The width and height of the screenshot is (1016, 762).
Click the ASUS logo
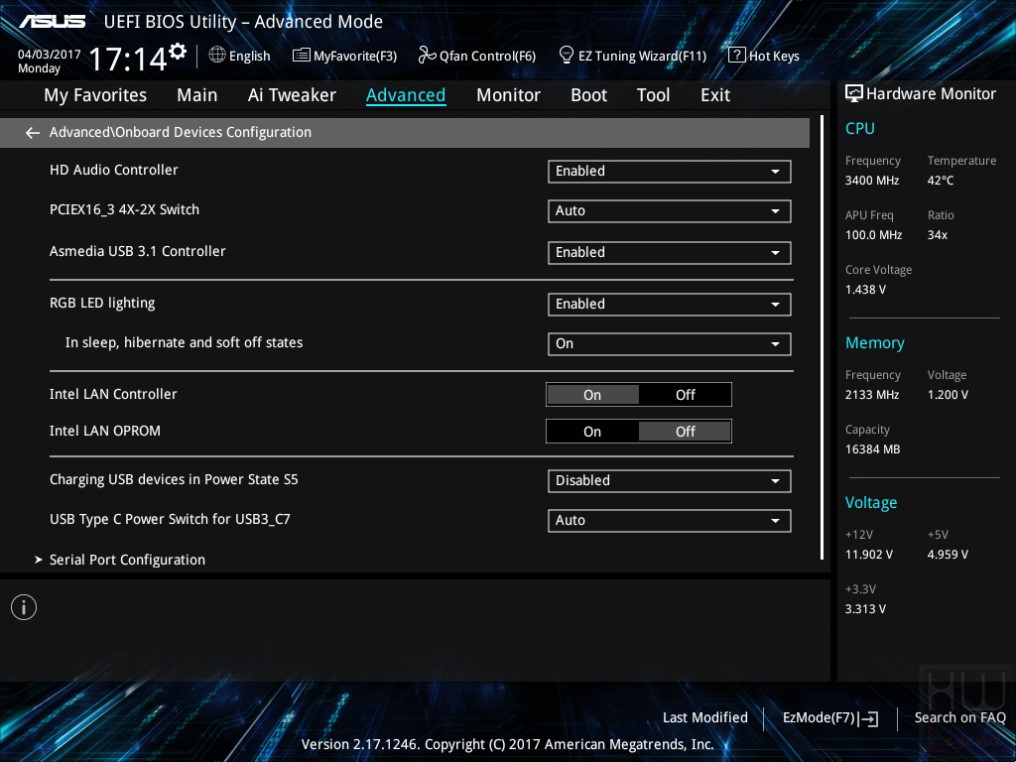tap(52, 21)
